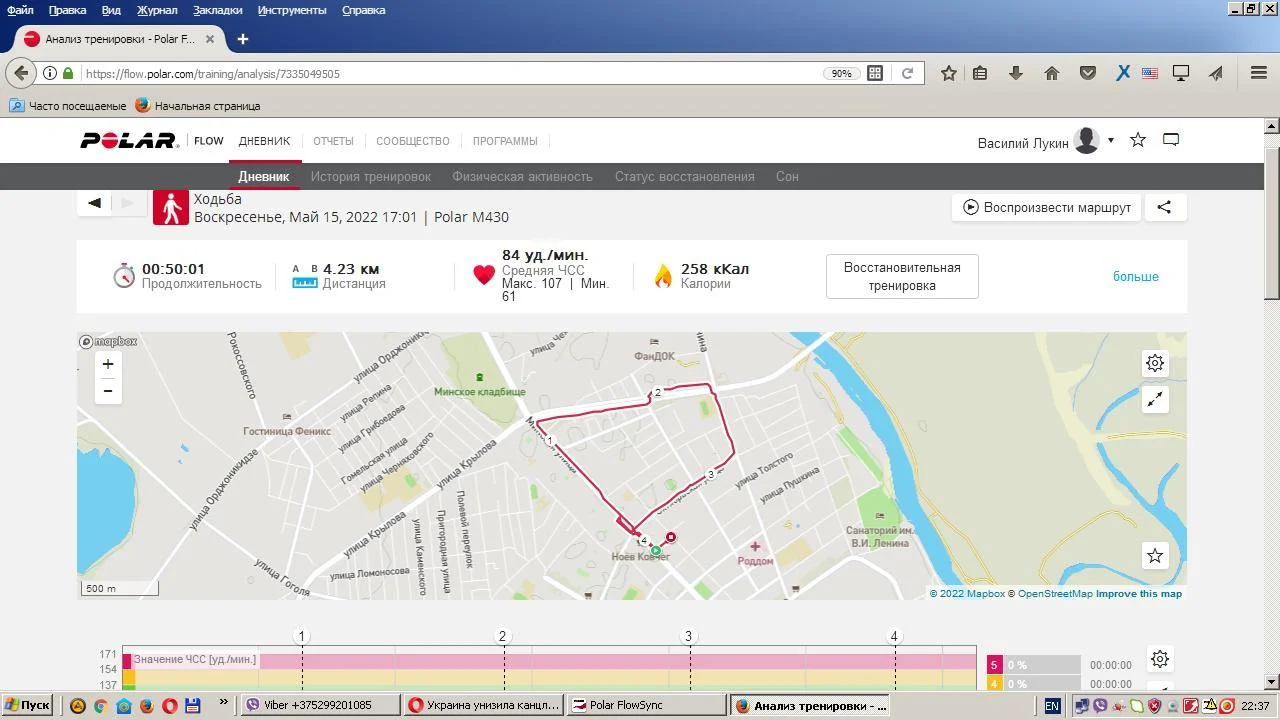Open the Improve this map link

(x=1139, y=594)
